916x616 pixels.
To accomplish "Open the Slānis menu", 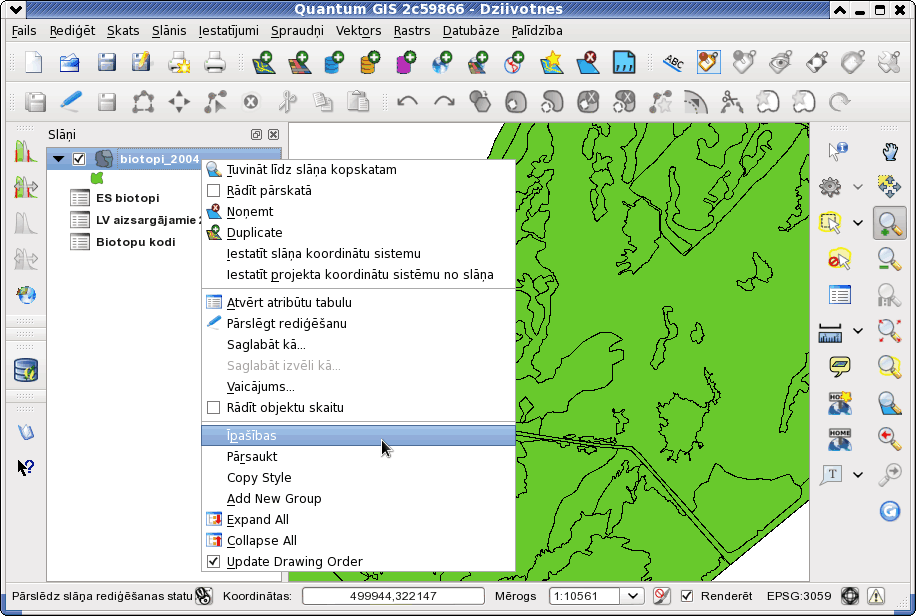I will (x=169, y=30).
